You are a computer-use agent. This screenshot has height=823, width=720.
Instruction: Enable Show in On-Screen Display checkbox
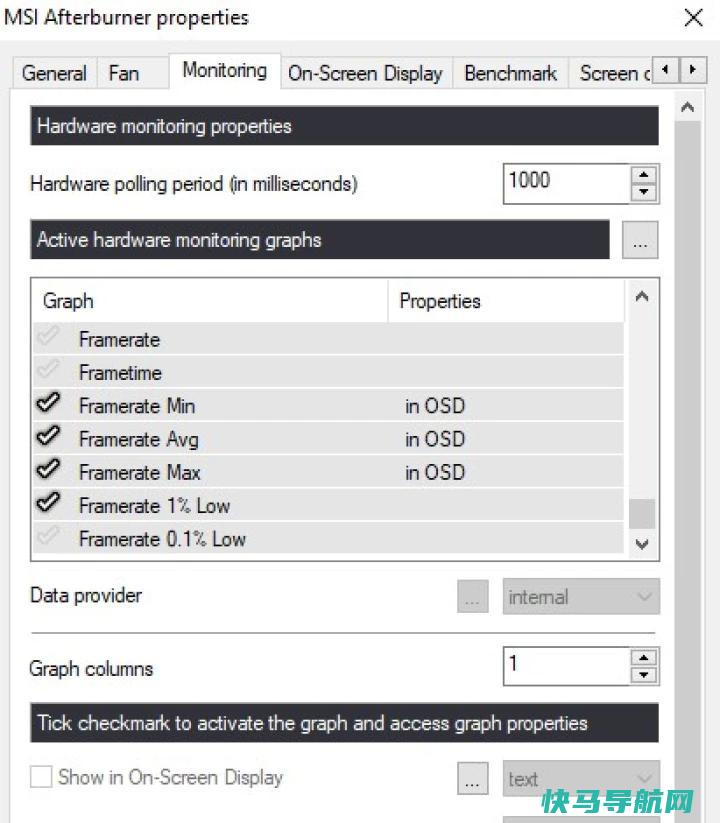(x=41, y=776)
